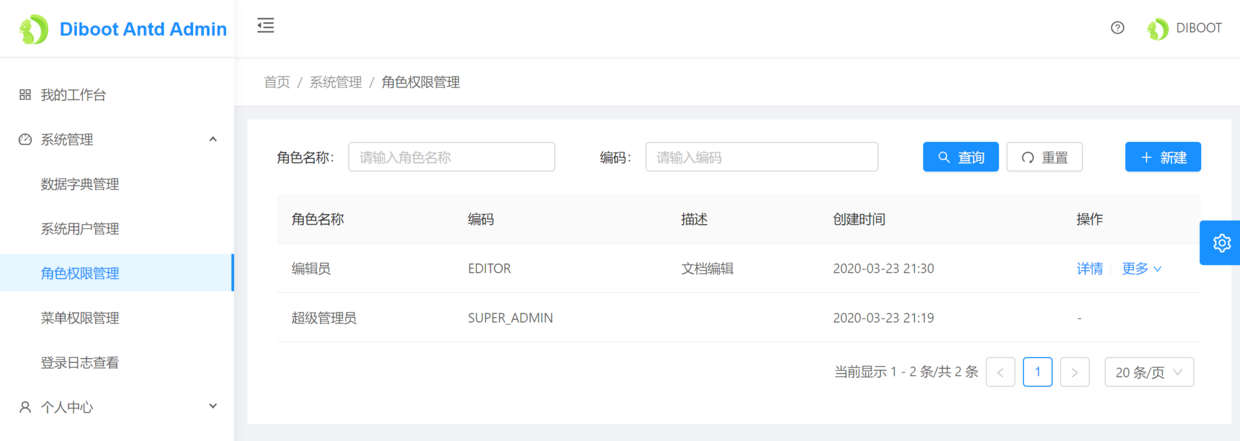Click the 描述 column header
Viewport: 1240px width, 441px height.
click(694, 219)
